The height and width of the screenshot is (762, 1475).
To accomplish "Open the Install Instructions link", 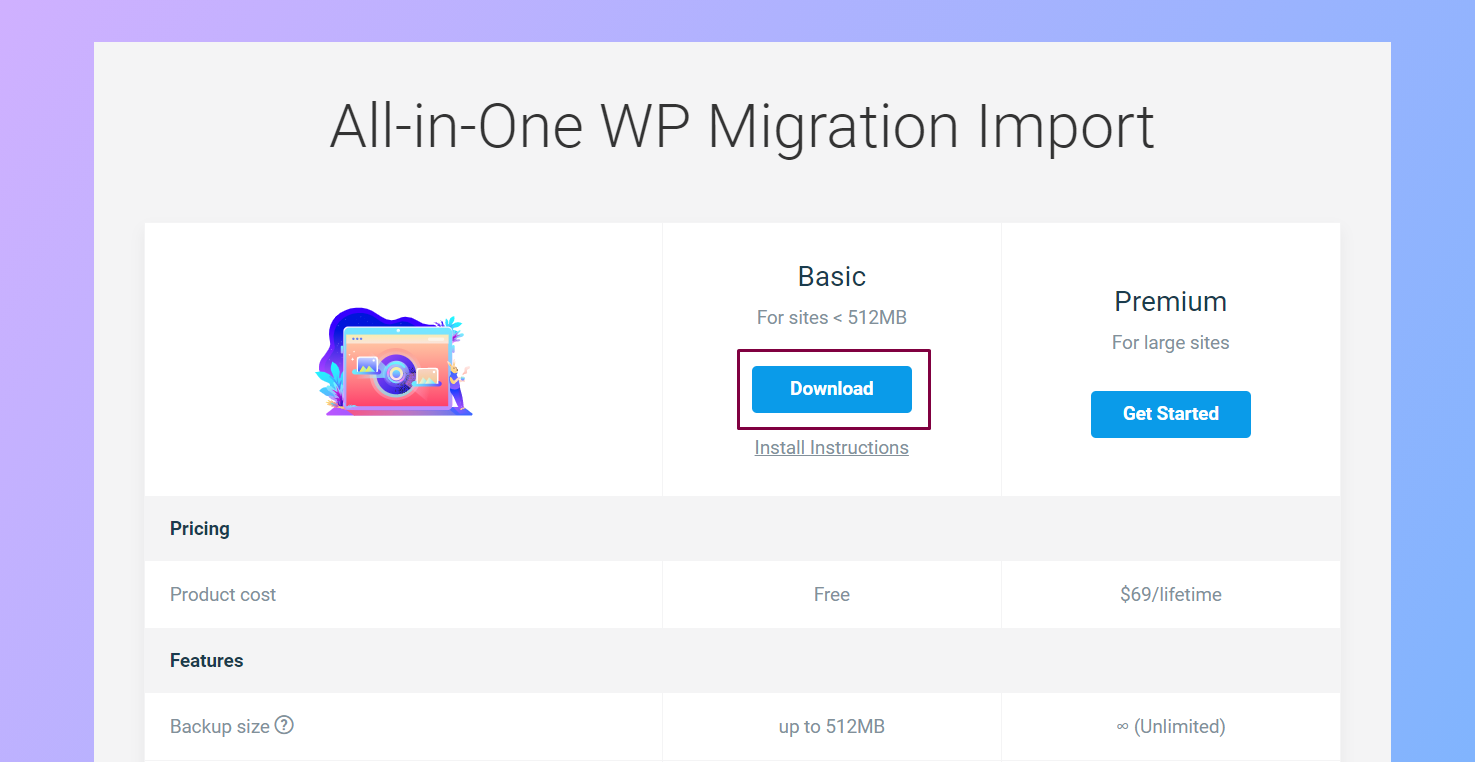I will click(831, 448).
